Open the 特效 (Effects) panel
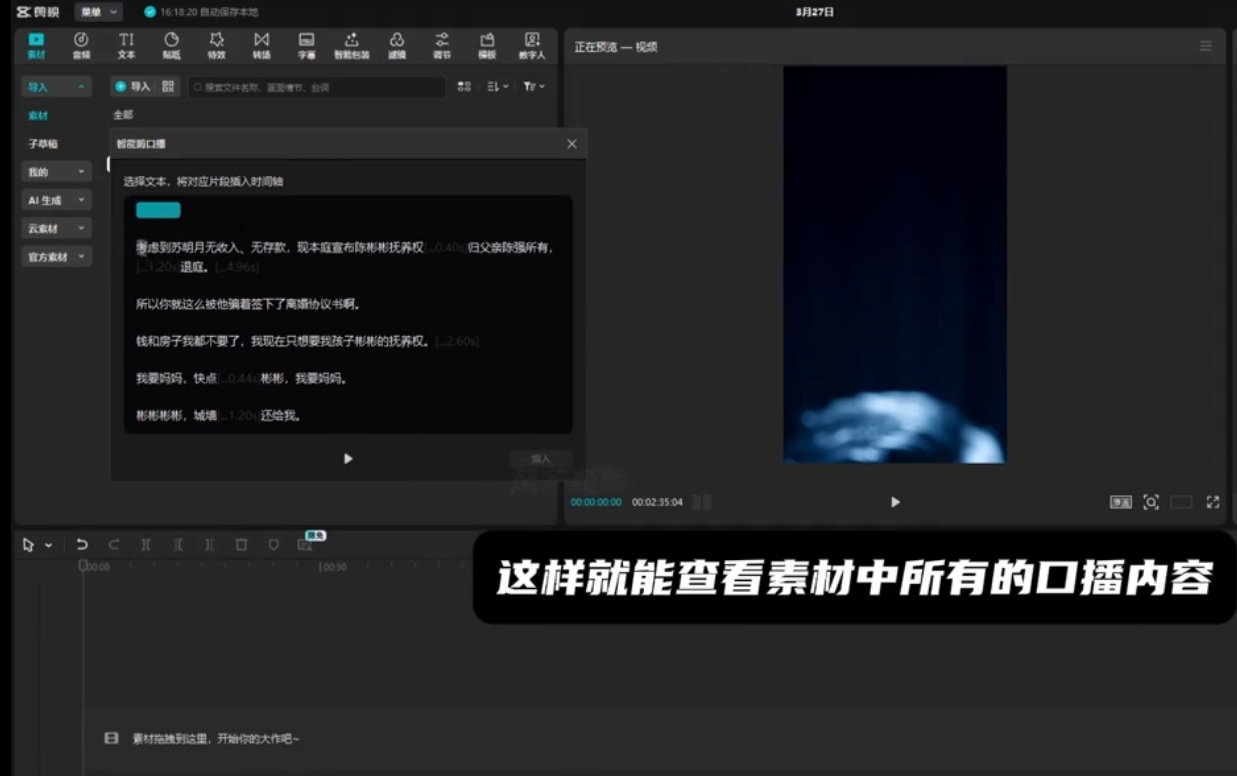This screenshot has width=1237, height=776. tap(216, 45)
